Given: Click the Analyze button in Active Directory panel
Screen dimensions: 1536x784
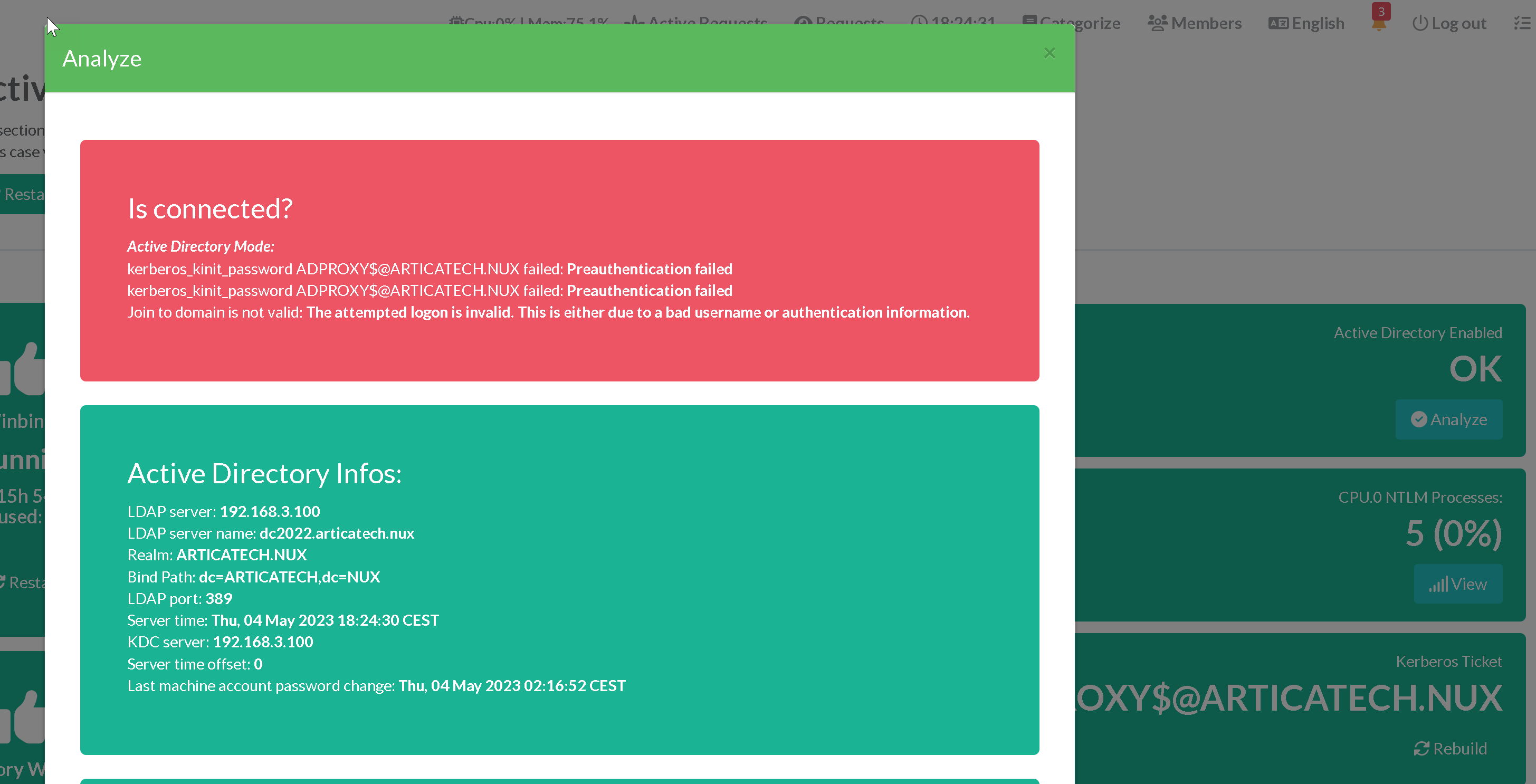Looking at the screenshot, I should click(1448, 419).
